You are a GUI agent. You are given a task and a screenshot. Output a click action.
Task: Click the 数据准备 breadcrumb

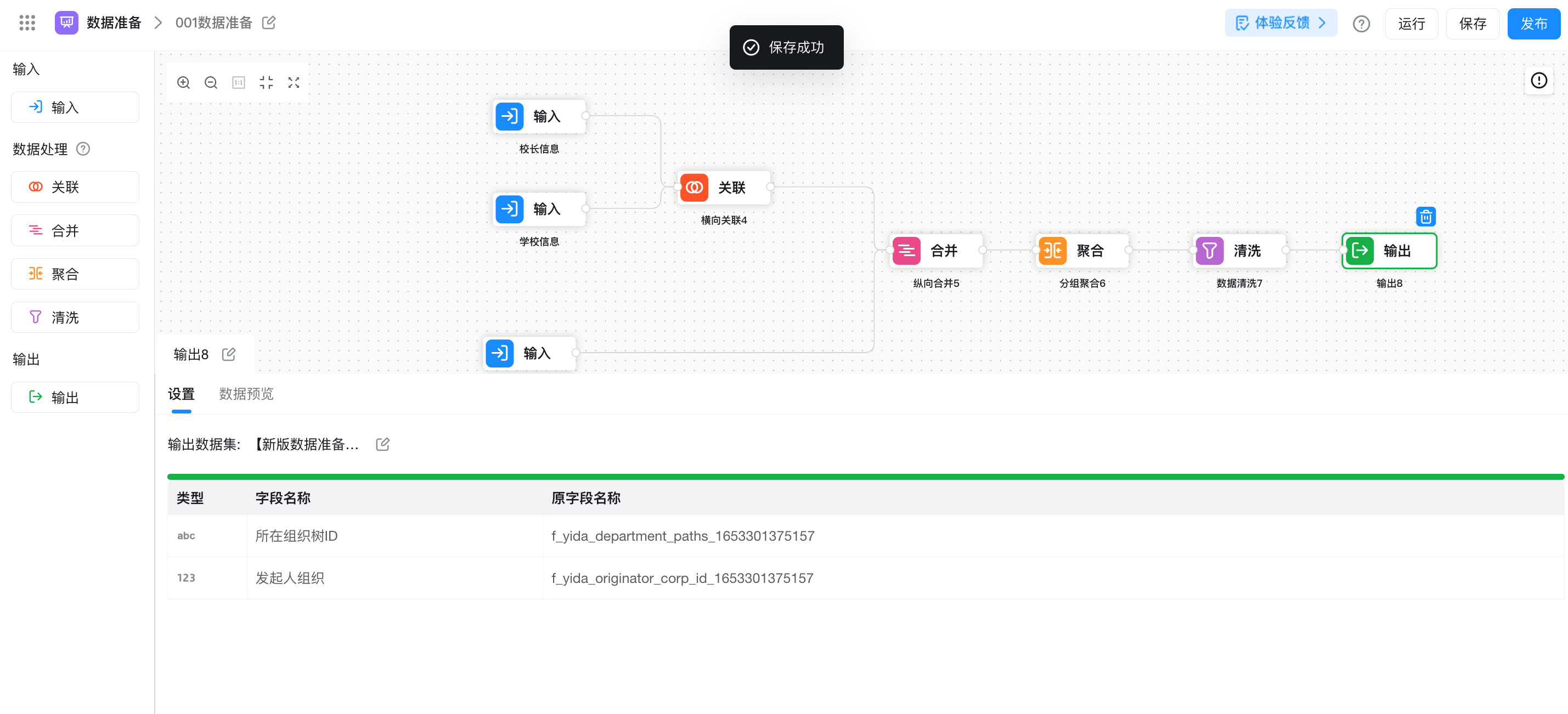114,23
